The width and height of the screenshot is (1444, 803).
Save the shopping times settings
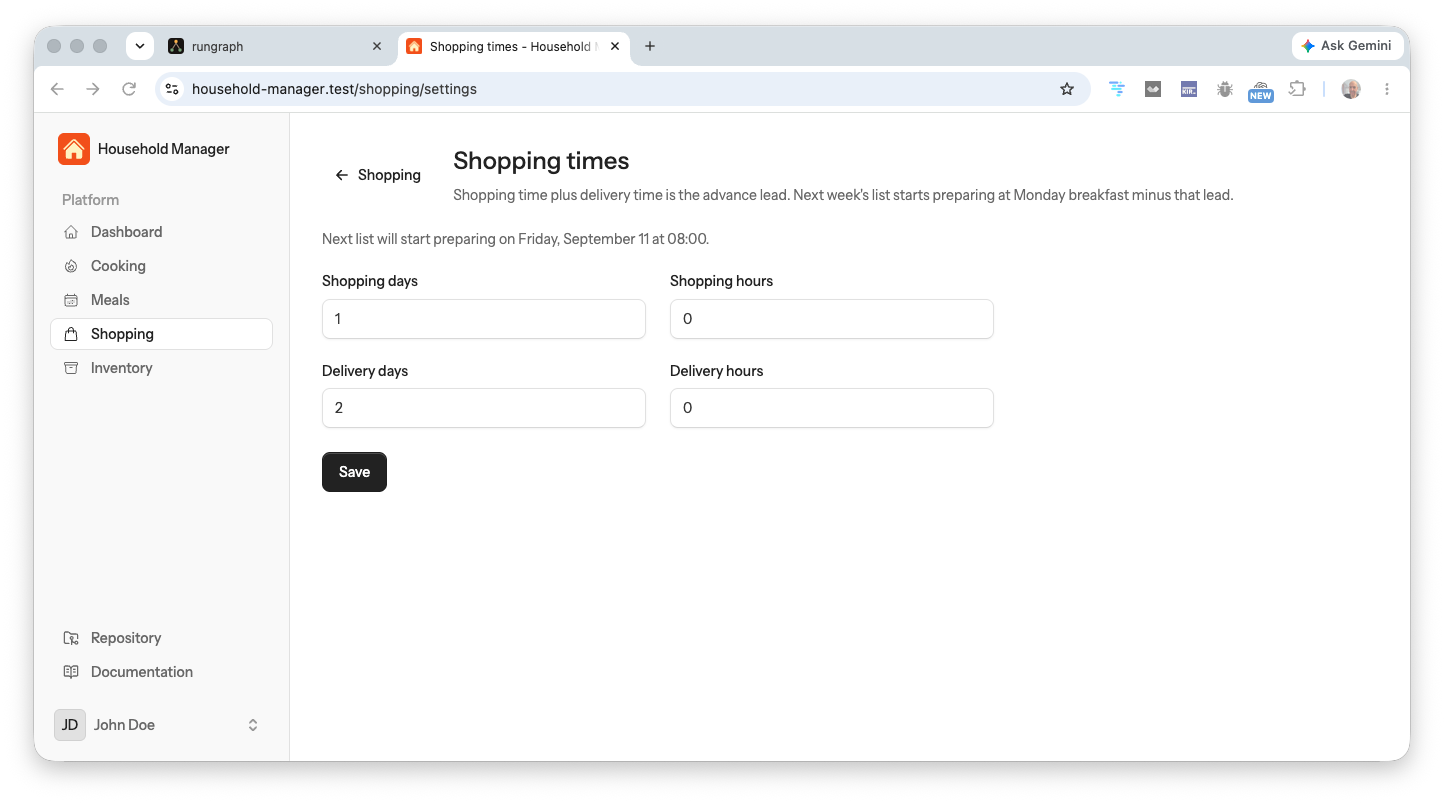pos(354,472)
